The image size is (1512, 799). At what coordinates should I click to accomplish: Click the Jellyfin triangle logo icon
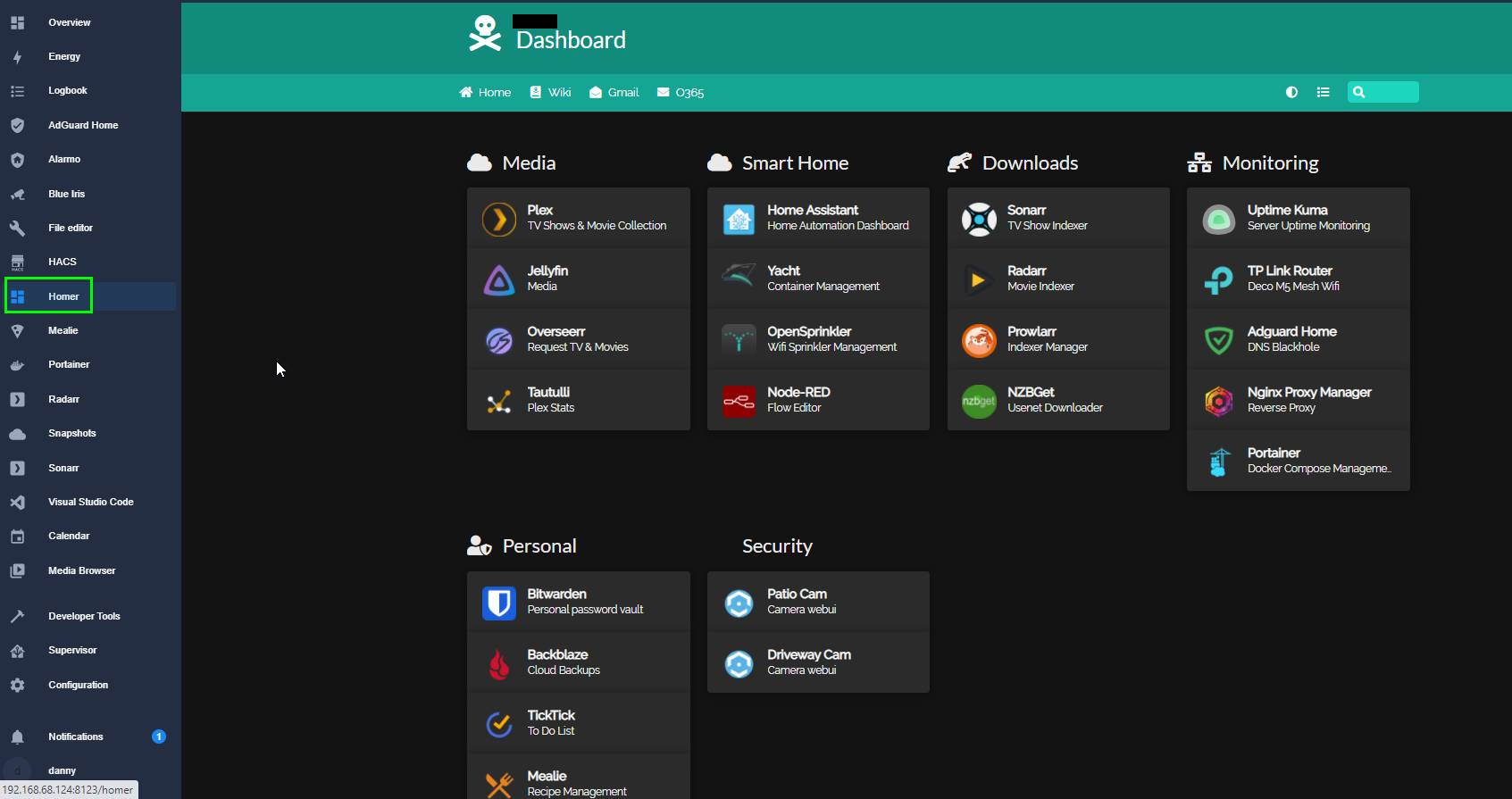[x=499, y=279]
